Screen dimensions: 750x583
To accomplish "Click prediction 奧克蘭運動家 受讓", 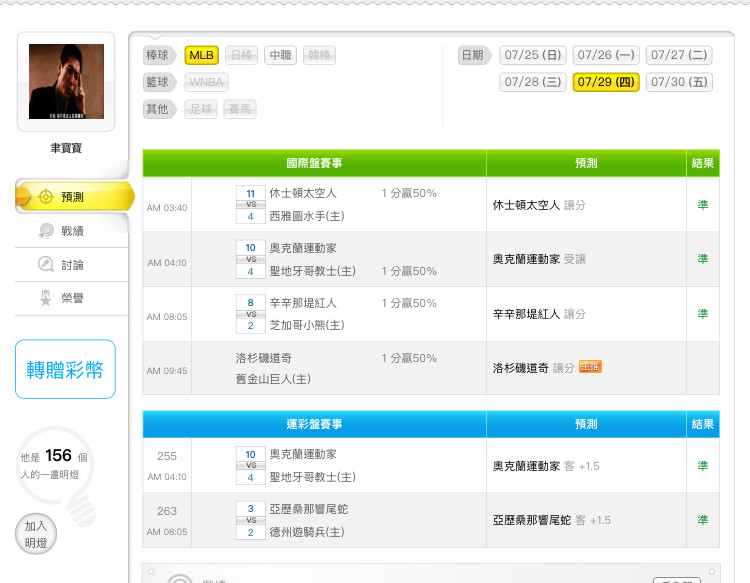I will pyautogui.click(x=539, y=259).
